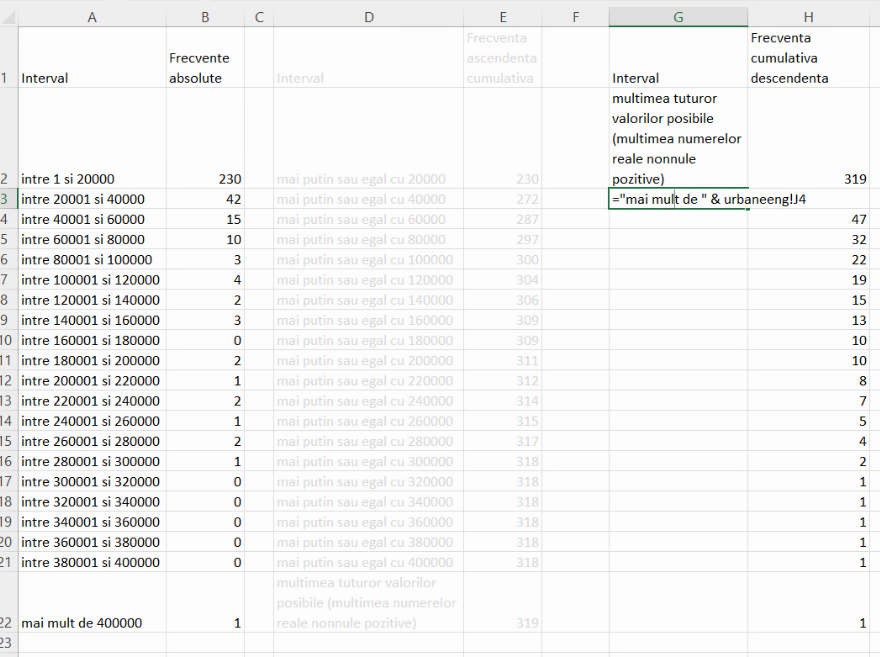Click the "intre 380001 si 400000" cell

click(x=92, y=562)
